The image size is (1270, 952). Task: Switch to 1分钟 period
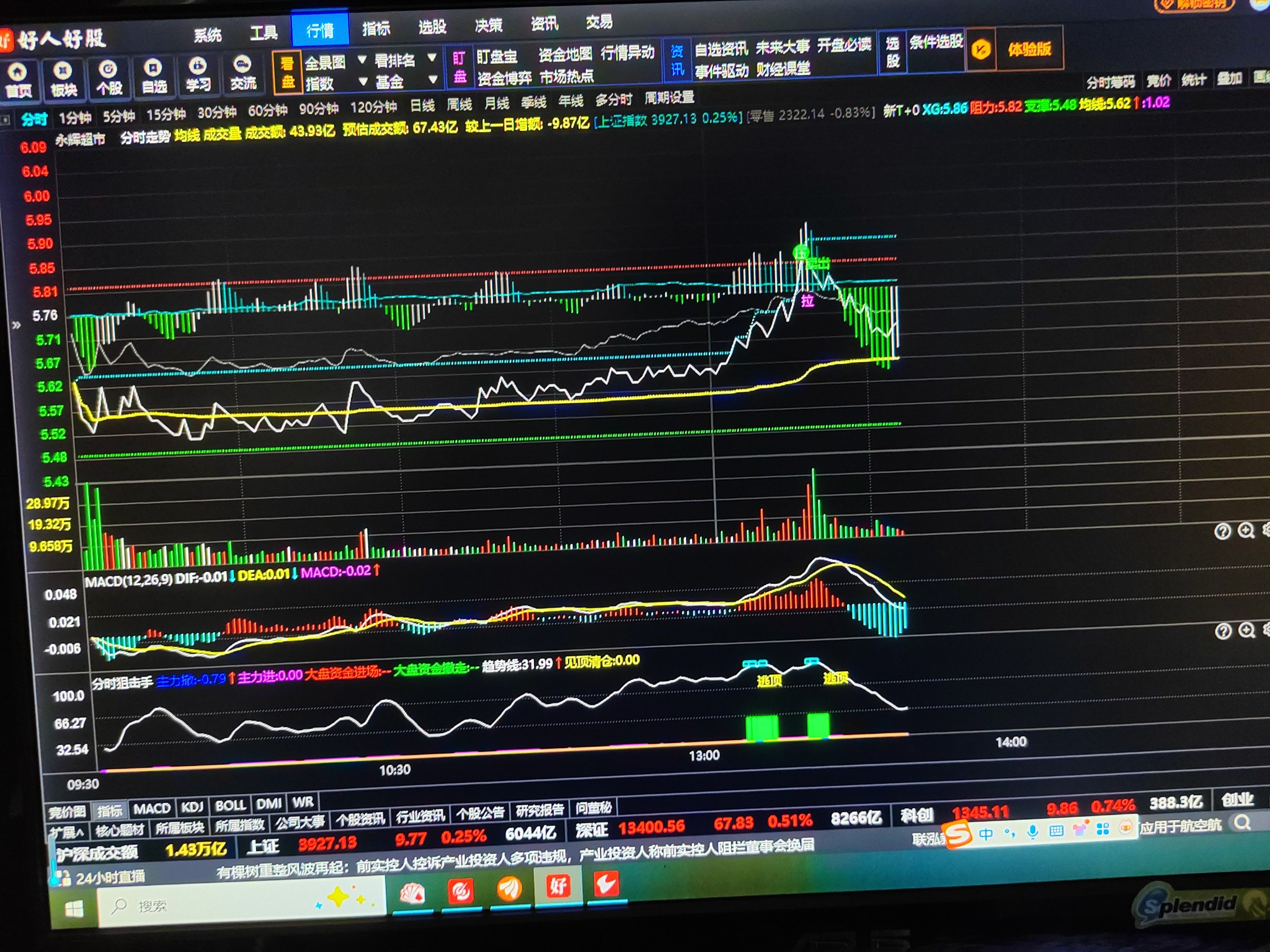click(74, 118)
